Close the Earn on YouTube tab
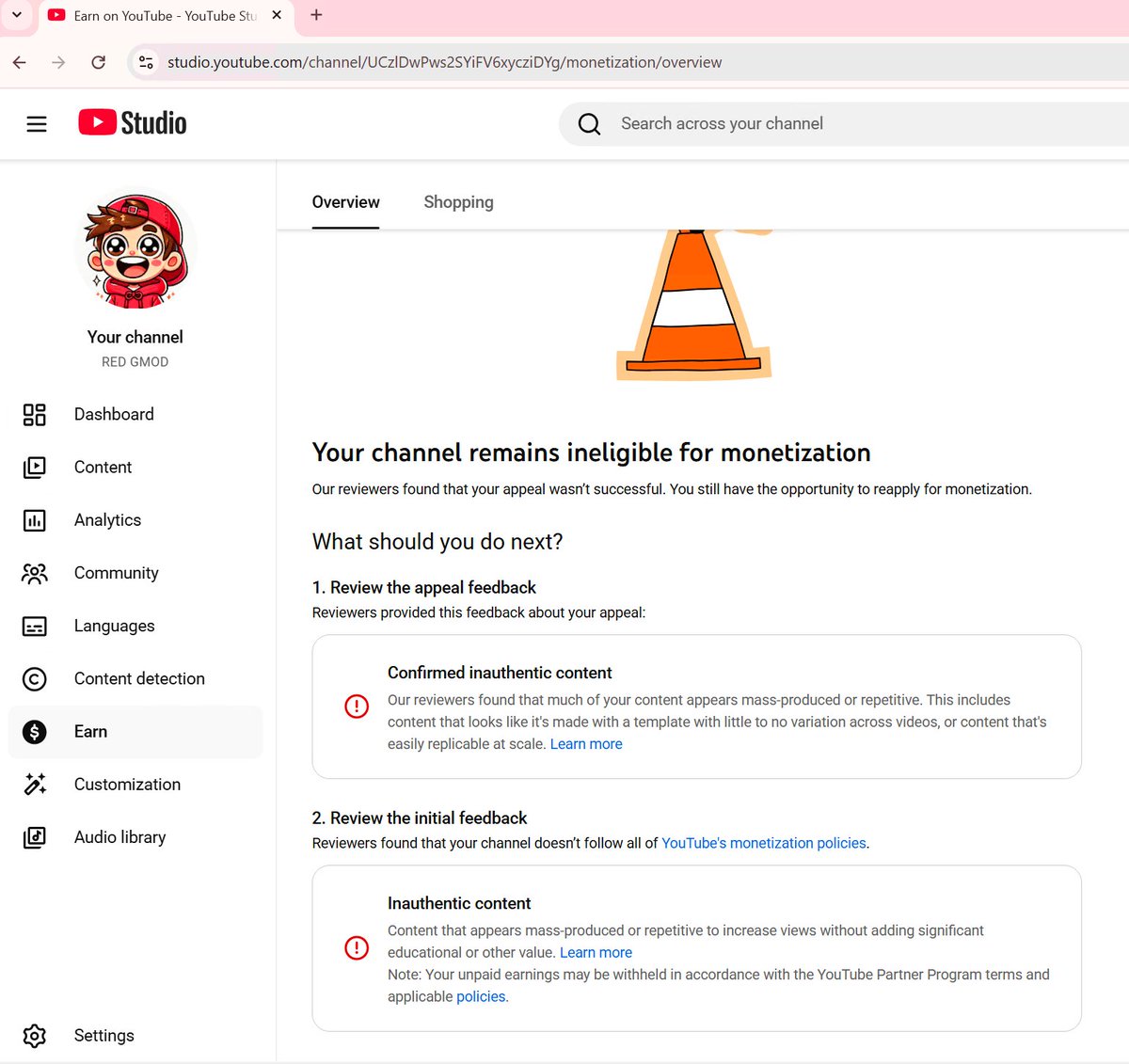This screenshot has width=1129, height=1064. 277,15
